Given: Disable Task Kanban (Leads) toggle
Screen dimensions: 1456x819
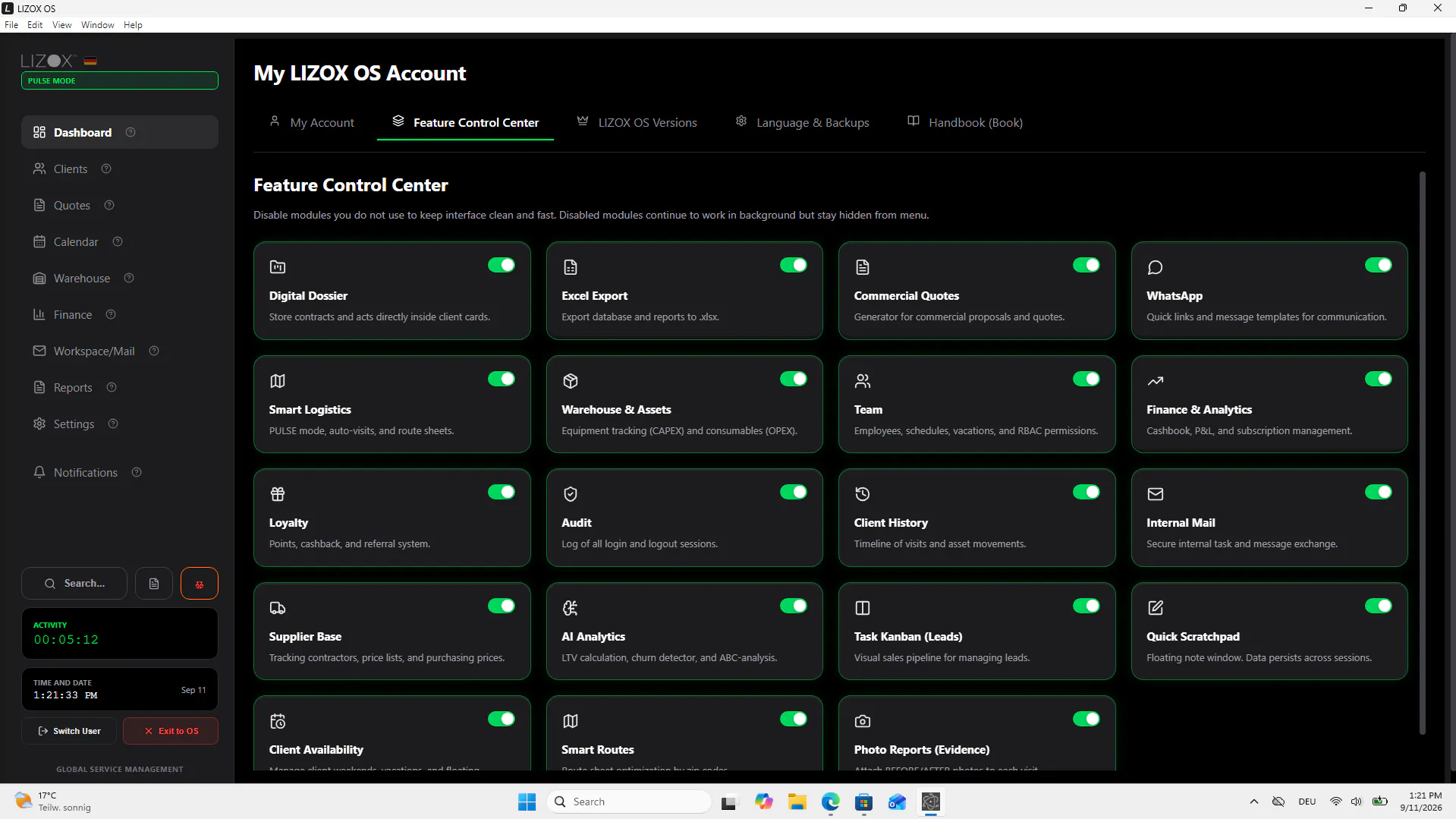Looking at the screenshot, I should point(1086,606).
